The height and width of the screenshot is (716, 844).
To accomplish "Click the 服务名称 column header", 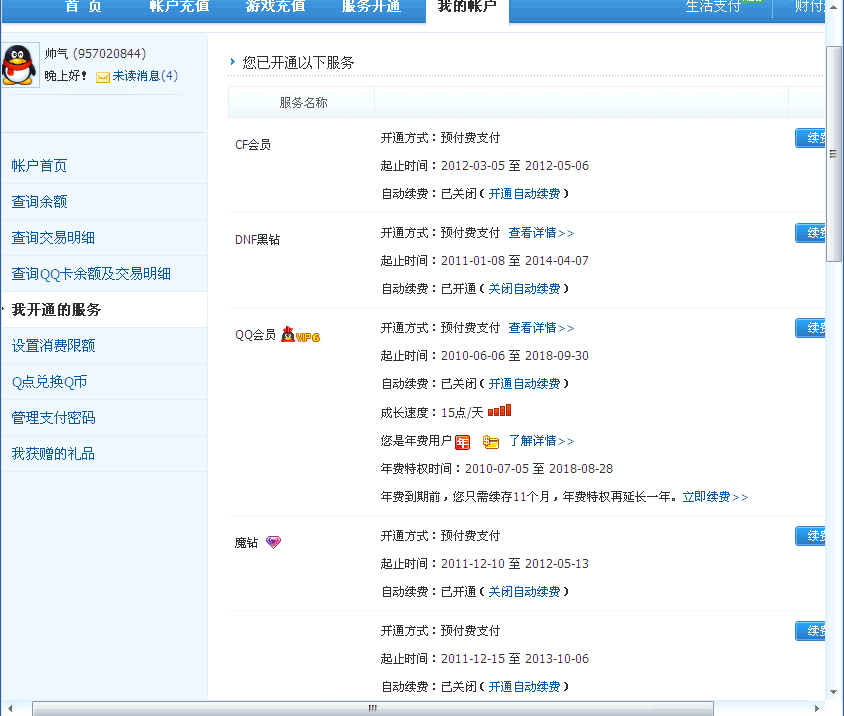I will tap(303, 102).
